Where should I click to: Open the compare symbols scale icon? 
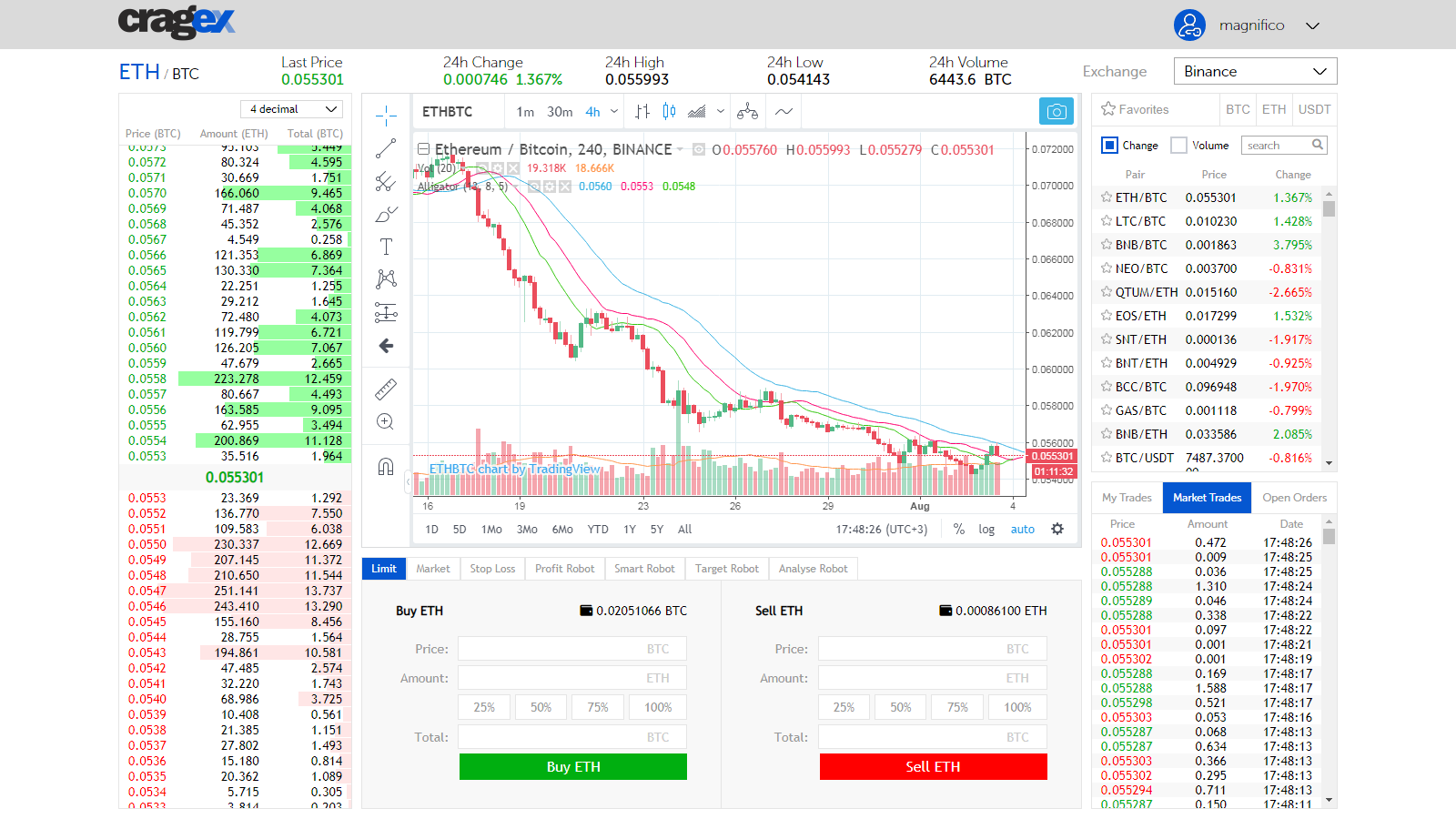(747, 112)
